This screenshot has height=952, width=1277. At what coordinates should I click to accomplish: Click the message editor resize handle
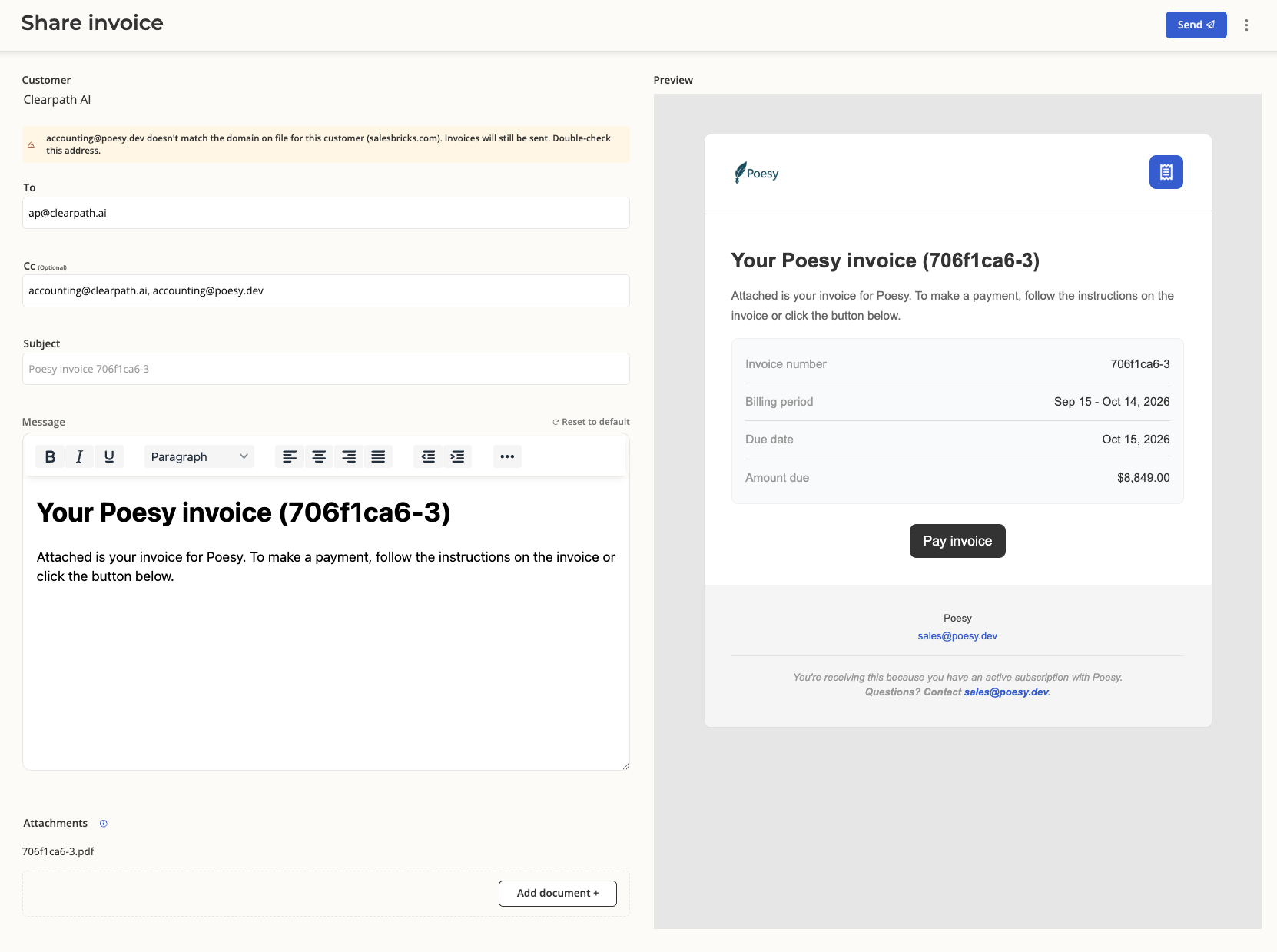[x=625, y=766]
